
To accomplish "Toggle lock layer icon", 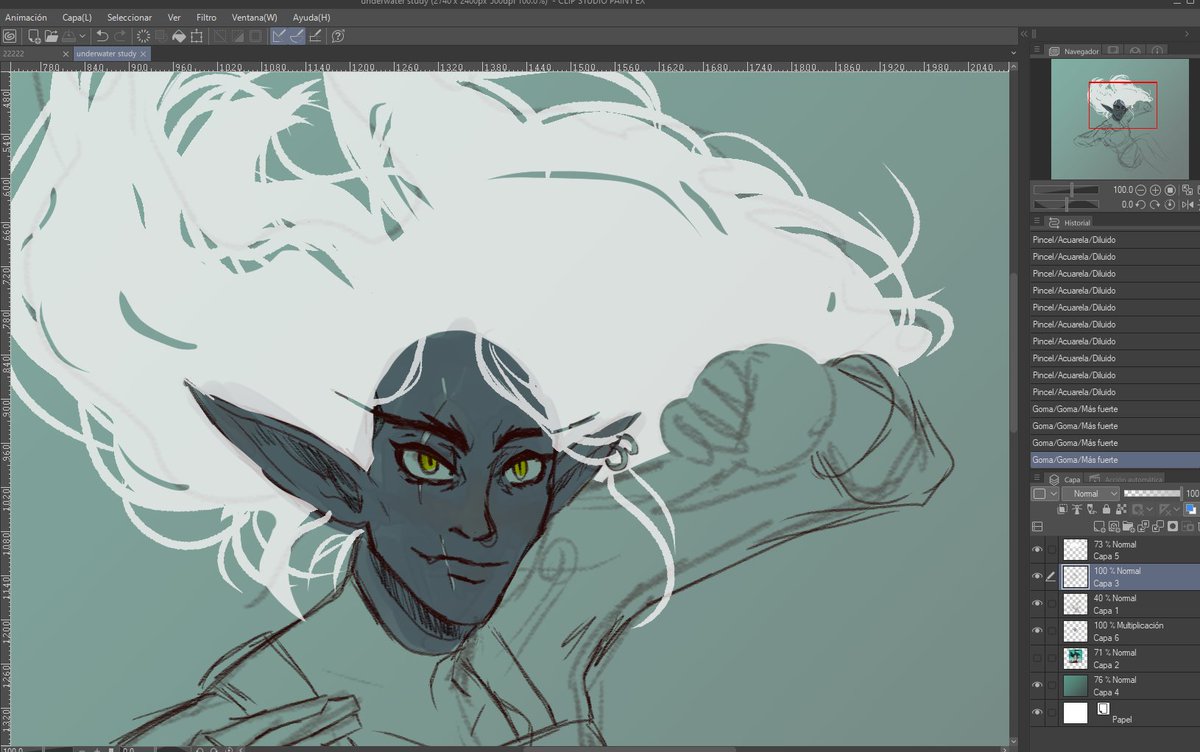I will [1106, 509].
